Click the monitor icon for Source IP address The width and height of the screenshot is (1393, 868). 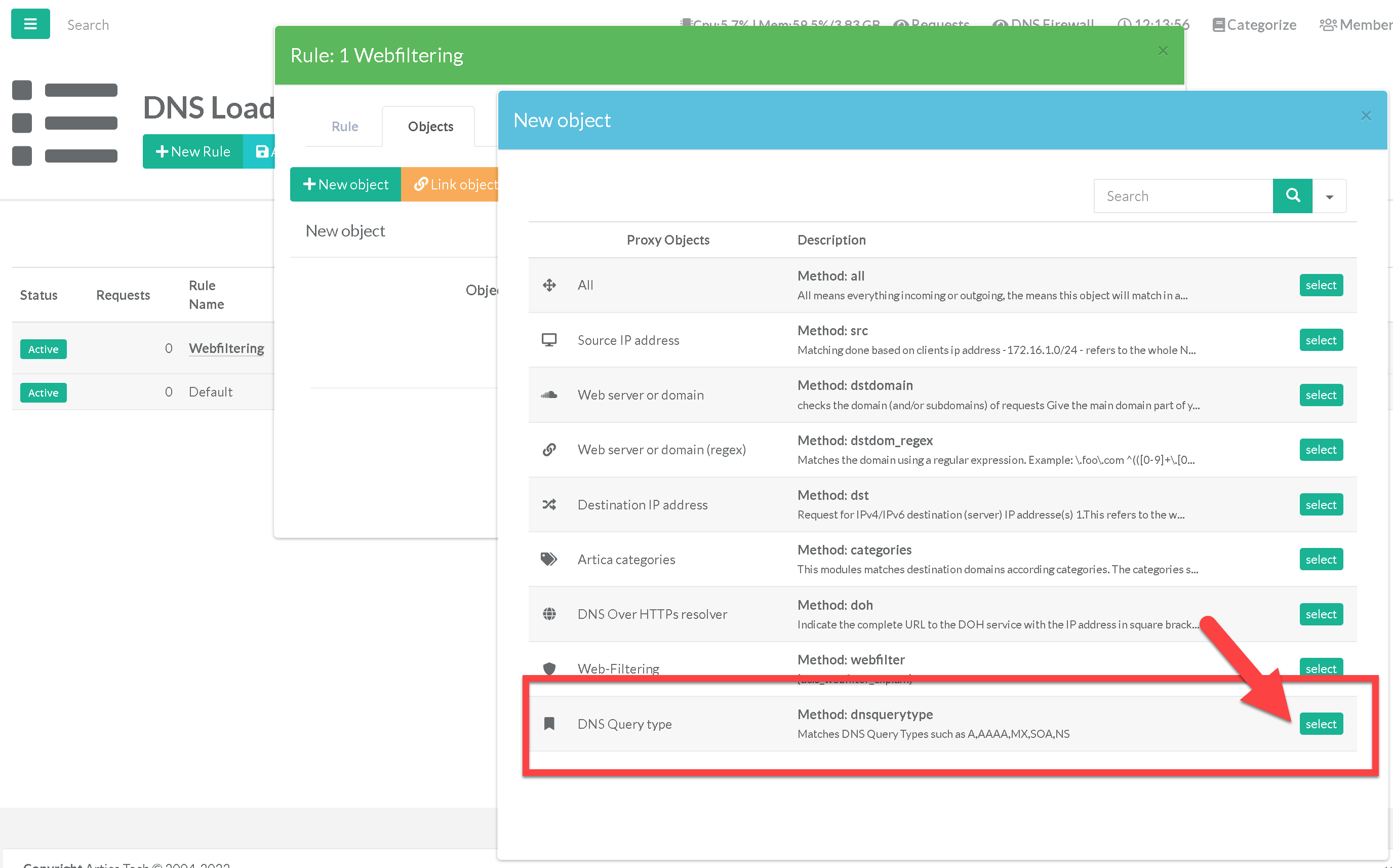click(x=549, y=340)
